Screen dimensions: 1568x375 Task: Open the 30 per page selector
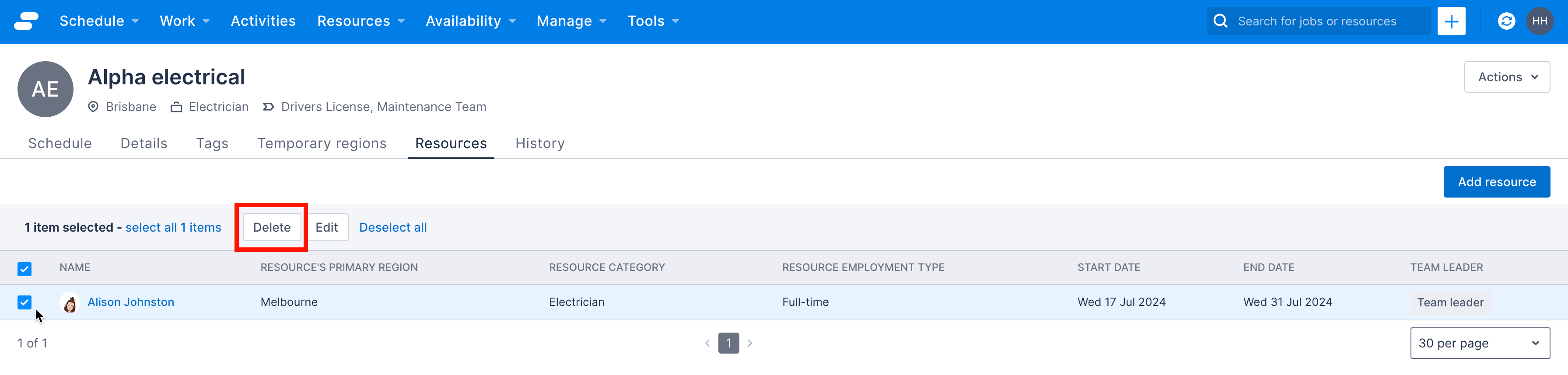click(x=1480, y=344)
